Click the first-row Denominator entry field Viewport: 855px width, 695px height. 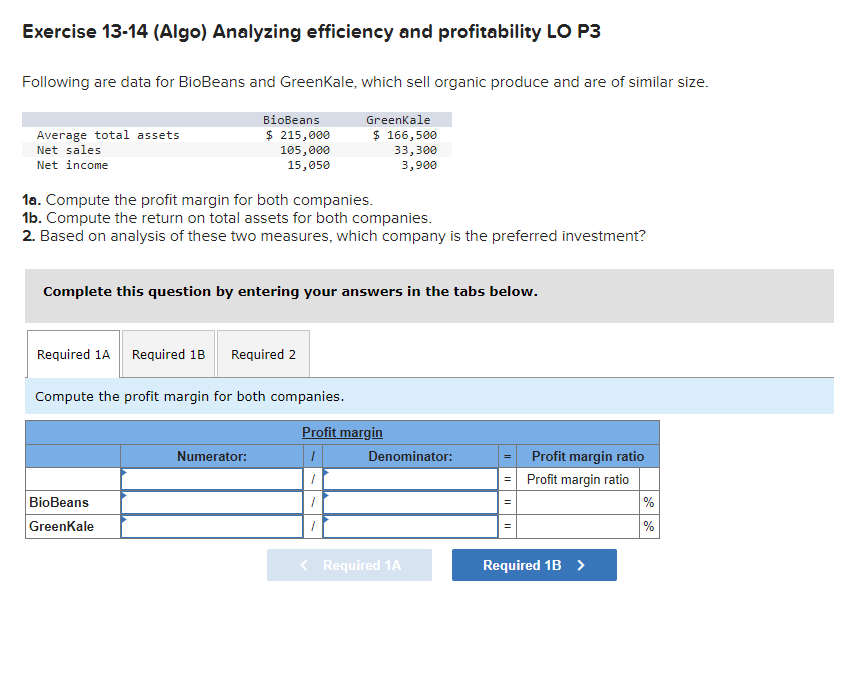410,478
